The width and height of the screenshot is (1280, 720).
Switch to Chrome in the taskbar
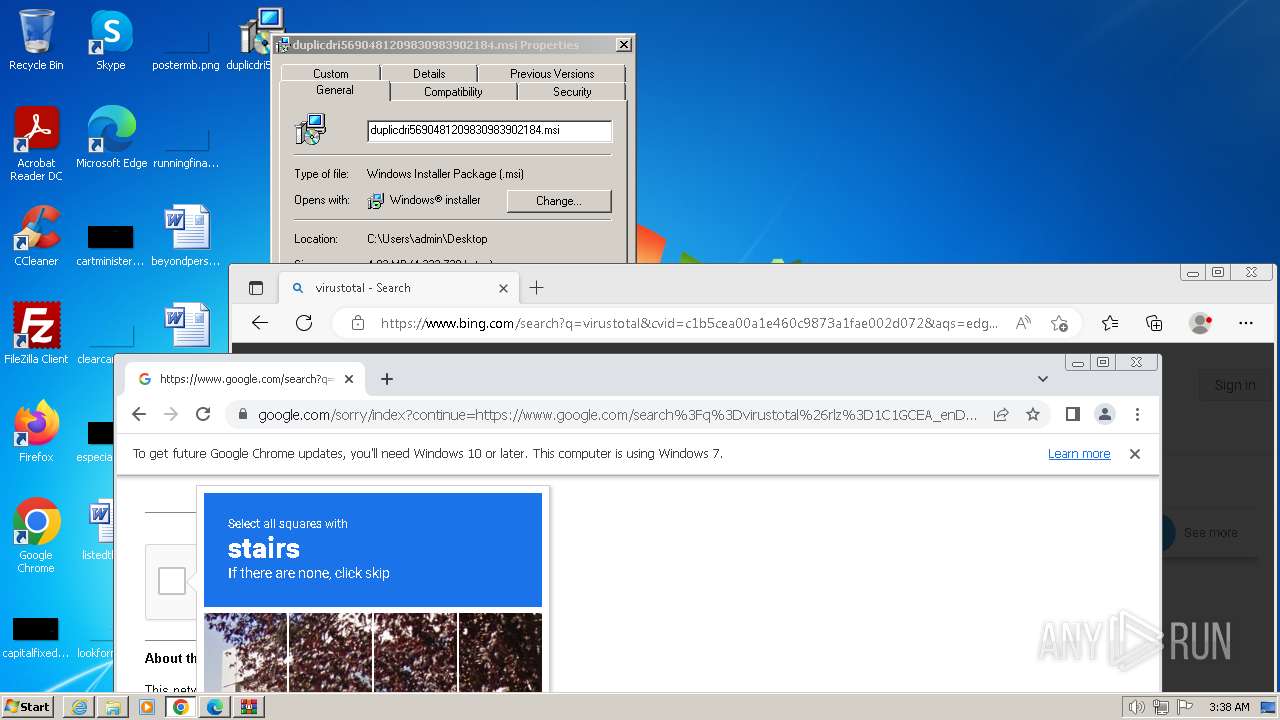(181, 707)
